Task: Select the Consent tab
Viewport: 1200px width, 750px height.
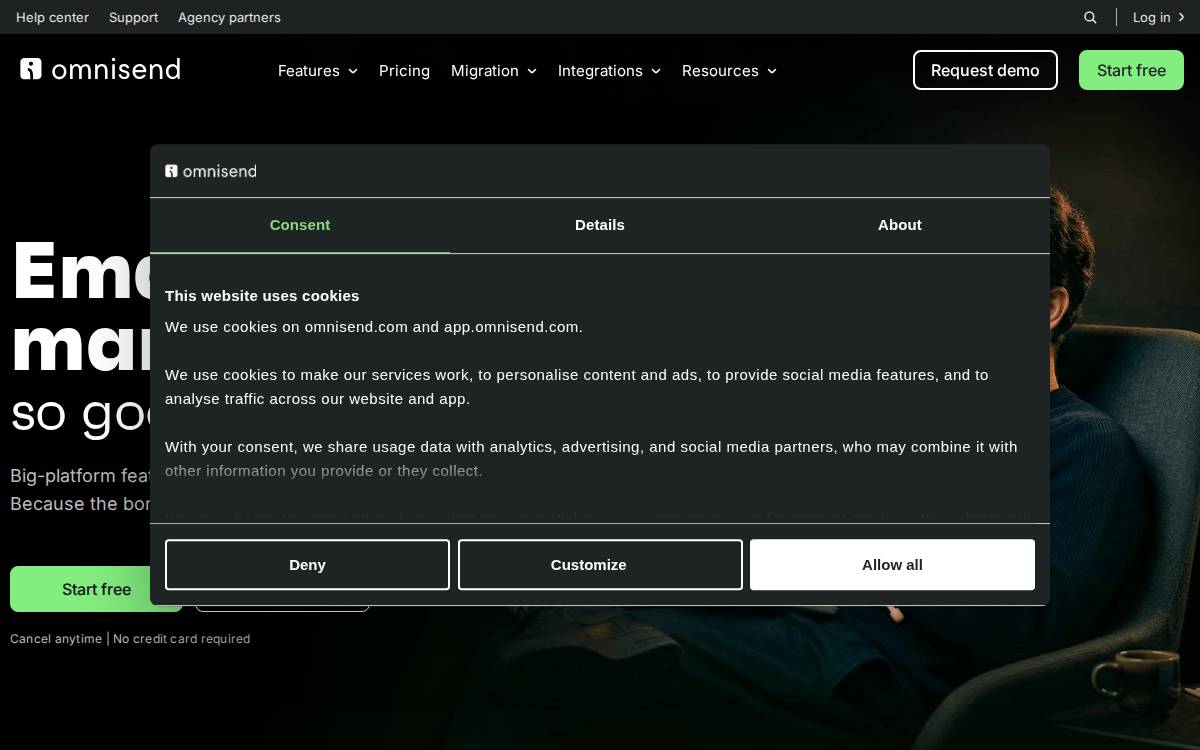Action: click(300, 225)
